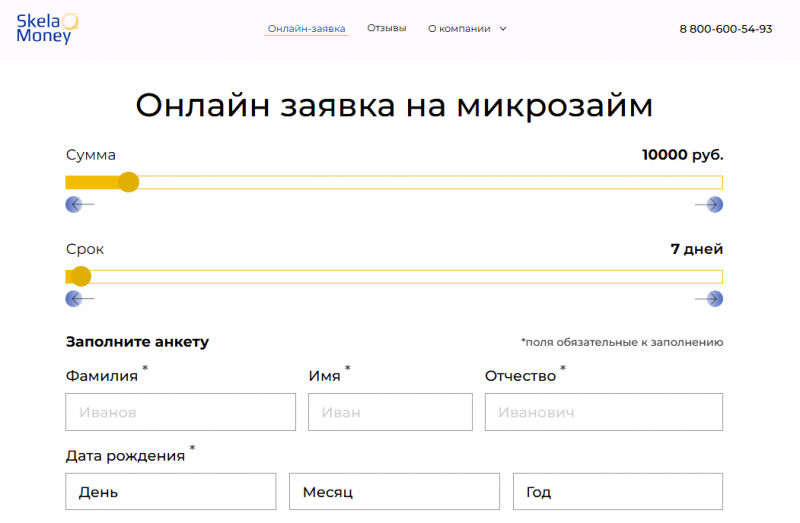Decrease loan amount with Сумма left arrow
Viewport: 800px width, 523px height.
coord(80,205)
